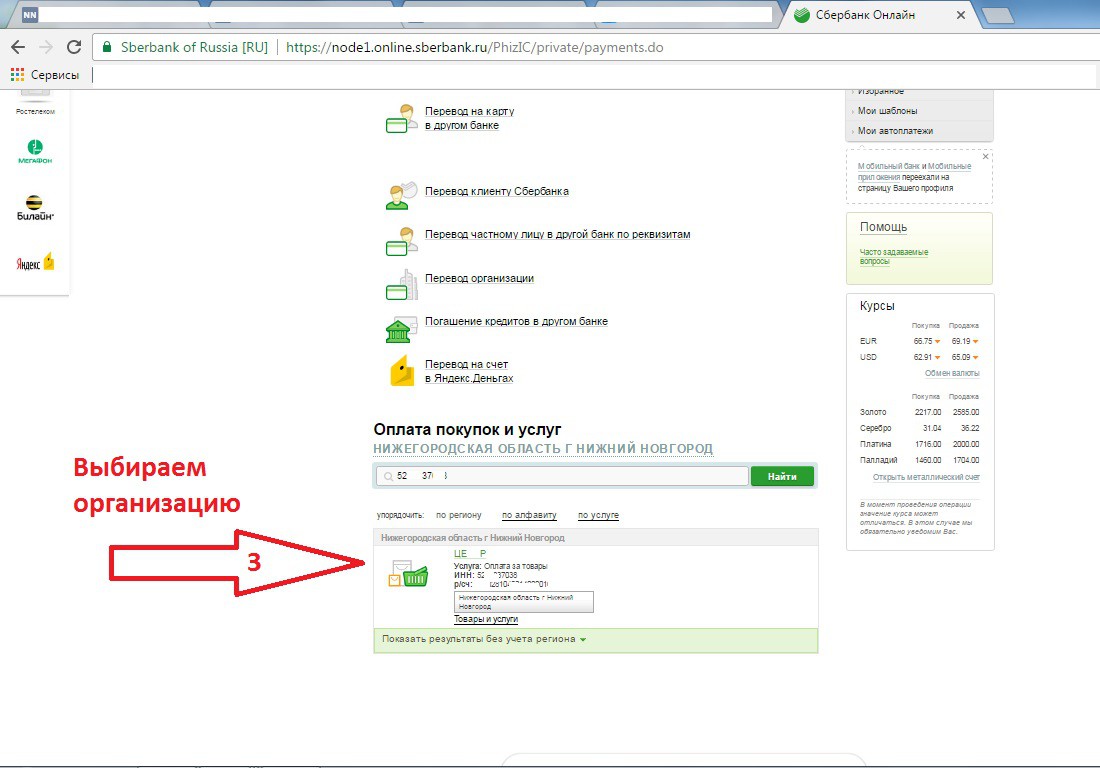This screenshot has width=1100, height=768.
Task: Open Часто задаваемые вопросы help link
Action: [x=894, y=256]
